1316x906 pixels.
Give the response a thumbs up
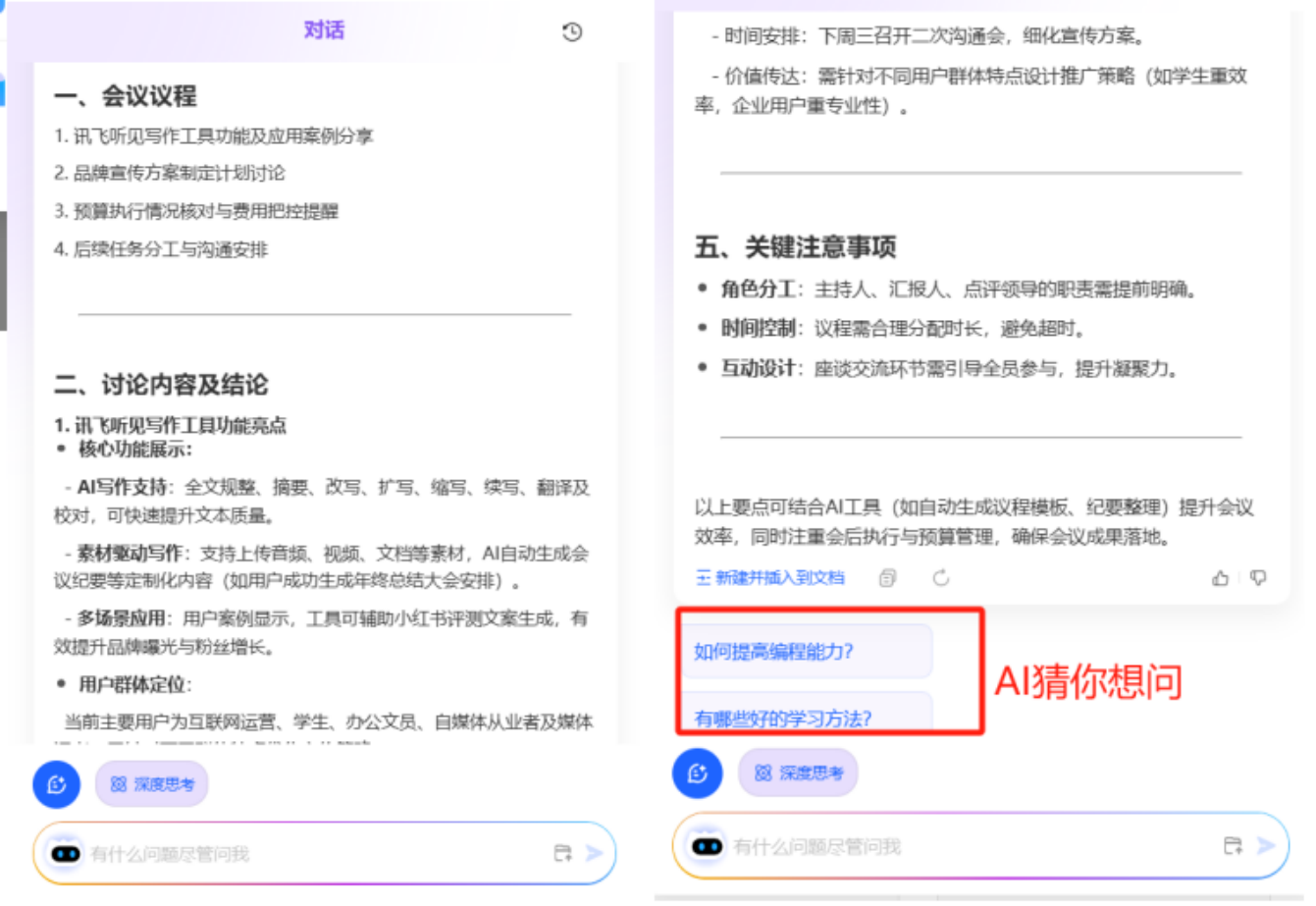point(1220,578)
